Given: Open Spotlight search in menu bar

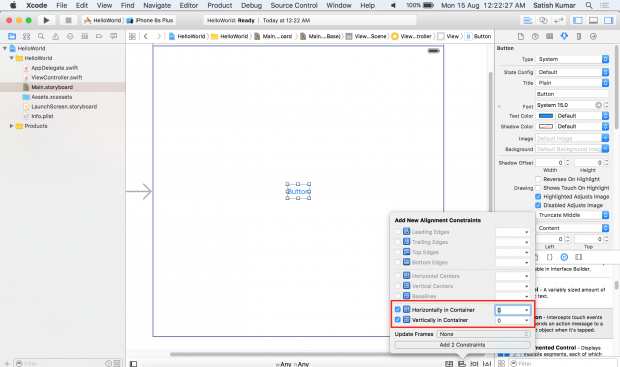Looking at the screenshot, I should coord(589,6).
